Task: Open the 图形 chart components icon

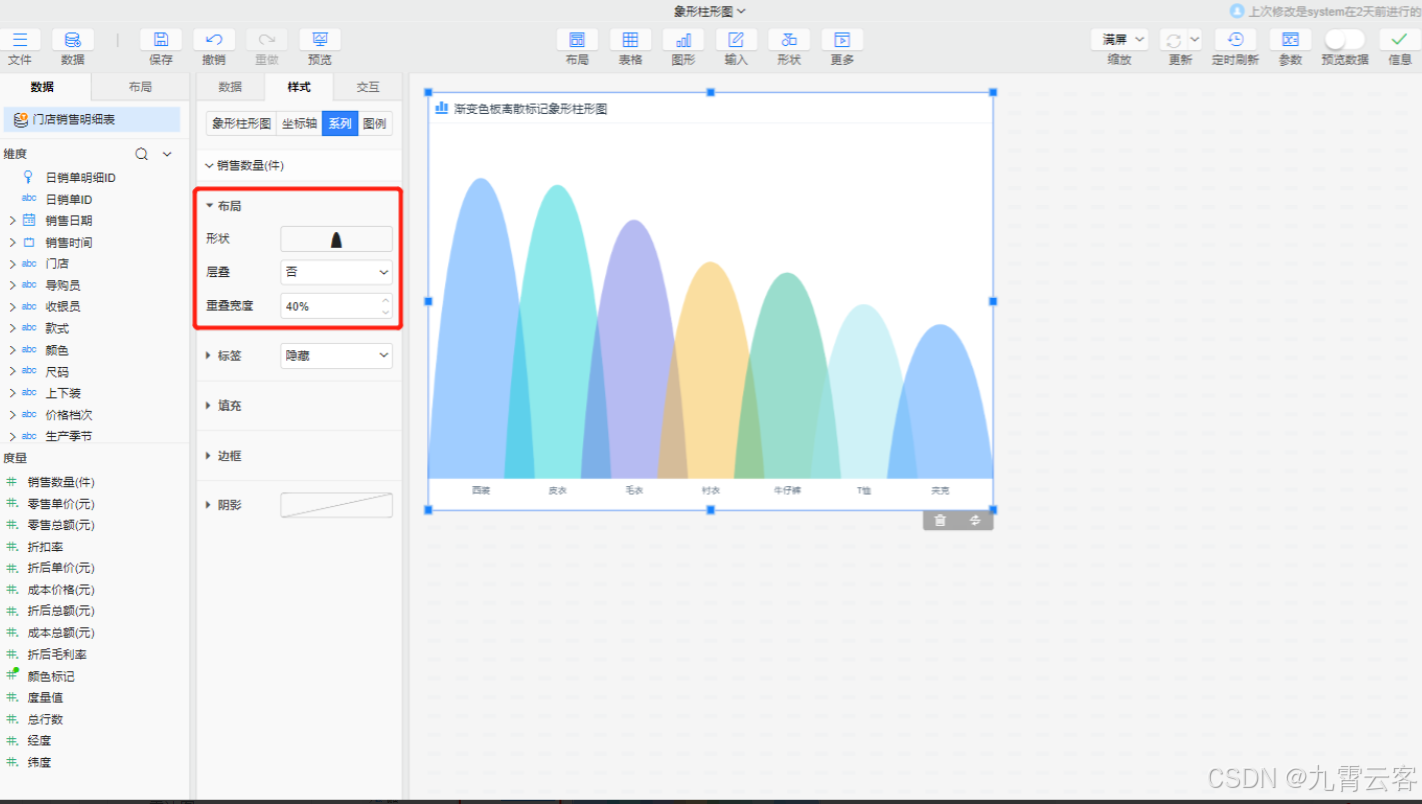Action: tap(683, 40)
